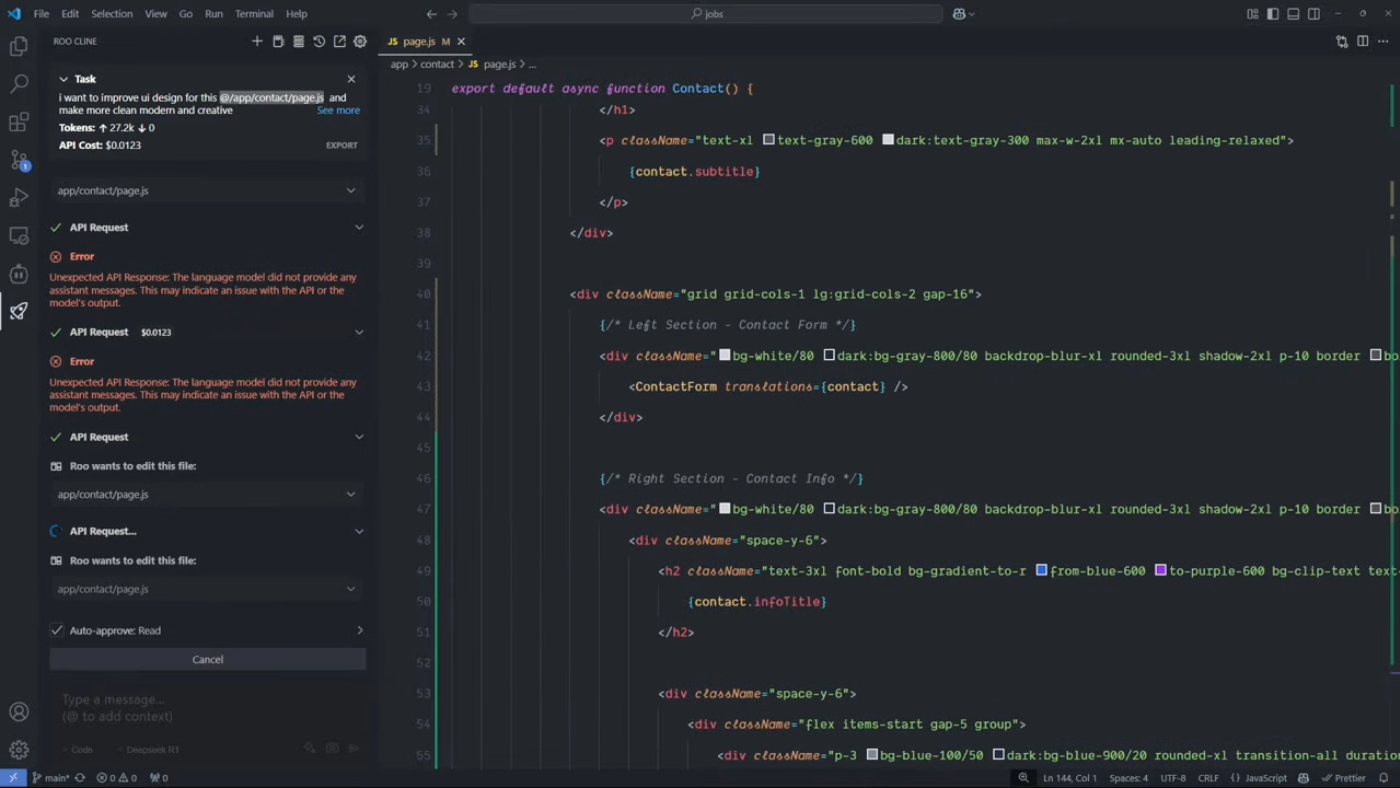This screenshot has height=788, width=1400.
Task: Open the Explorer view in activity bar
Action: point(18,46)
